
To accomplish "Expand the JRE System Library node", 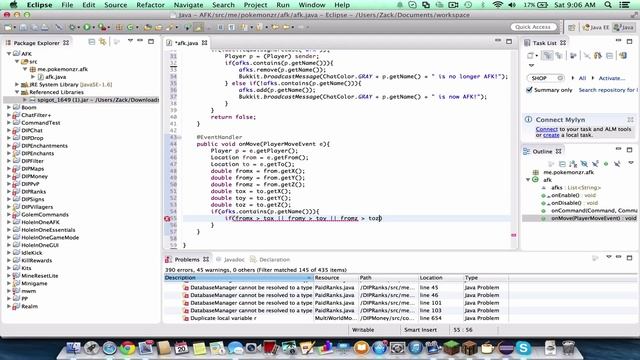I will [x=17, y=84].
